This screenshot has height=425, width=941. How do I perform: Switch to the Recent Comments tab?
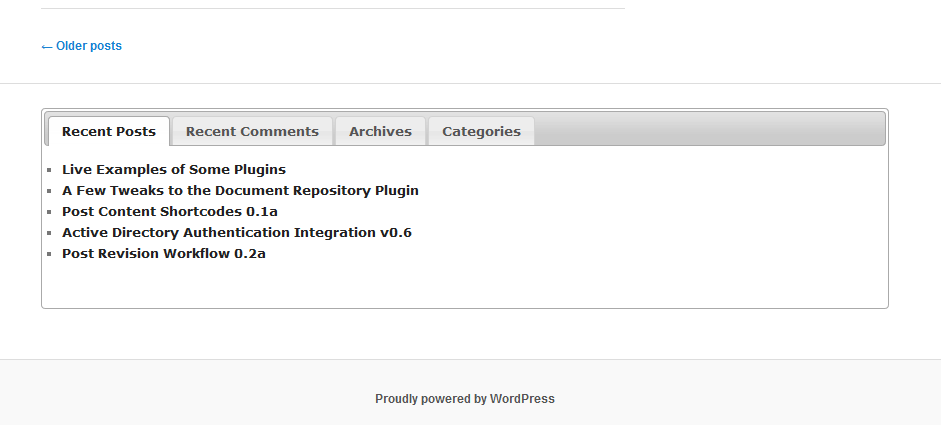pyautogui.click(x=252, y=131)
